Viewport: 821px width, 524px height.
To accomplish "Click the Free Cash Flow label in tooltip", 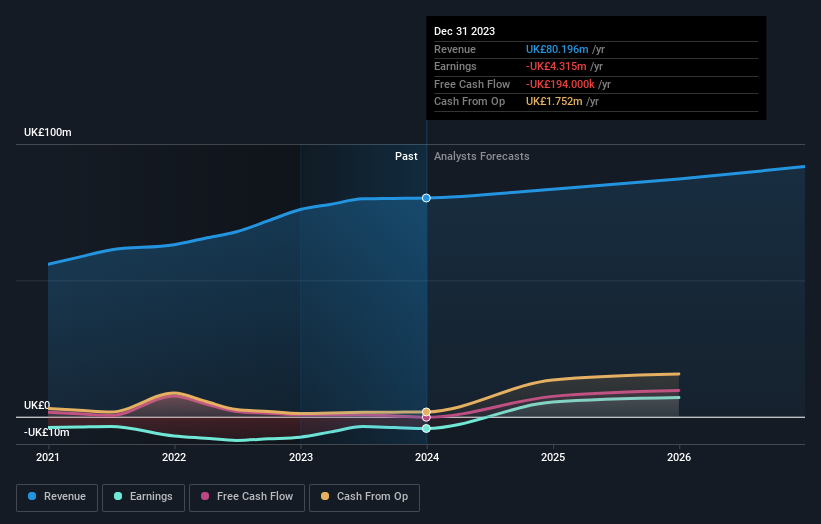I will 472,84.
